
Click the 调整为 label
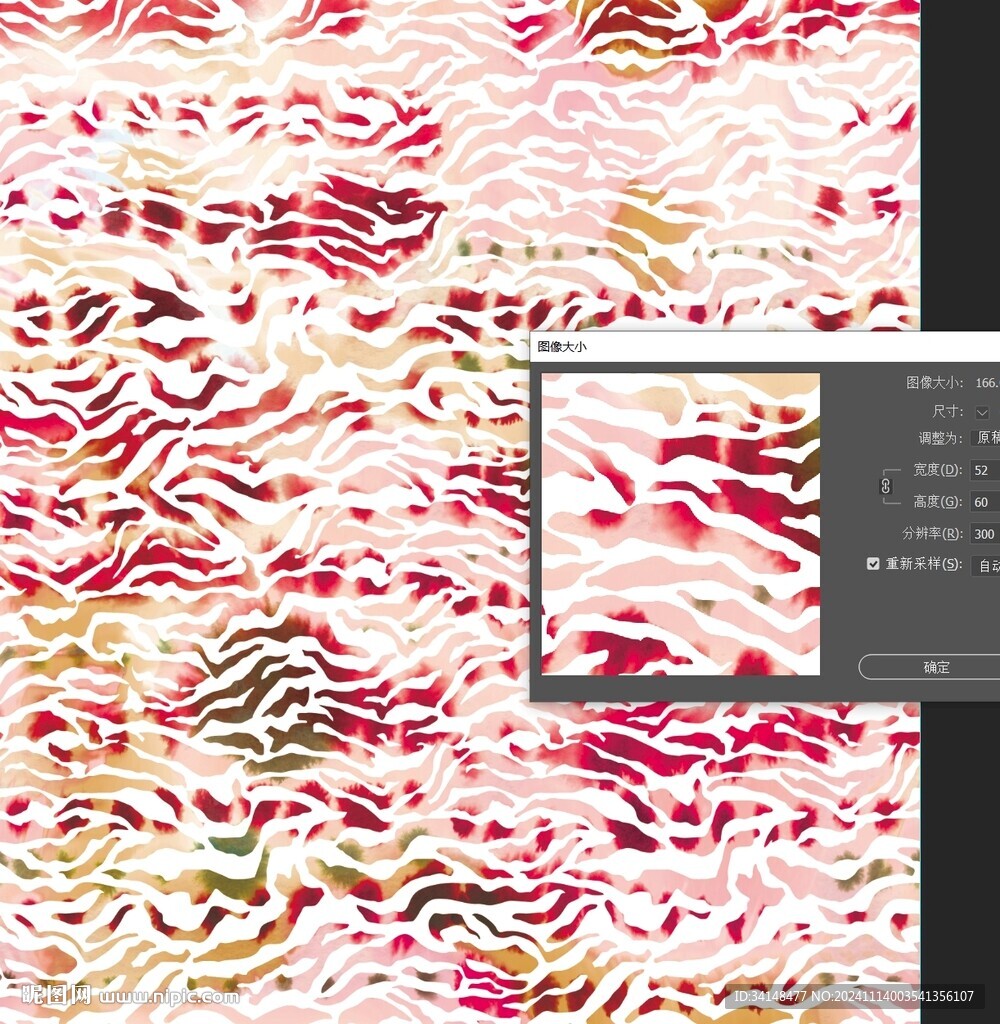point(940,438)
